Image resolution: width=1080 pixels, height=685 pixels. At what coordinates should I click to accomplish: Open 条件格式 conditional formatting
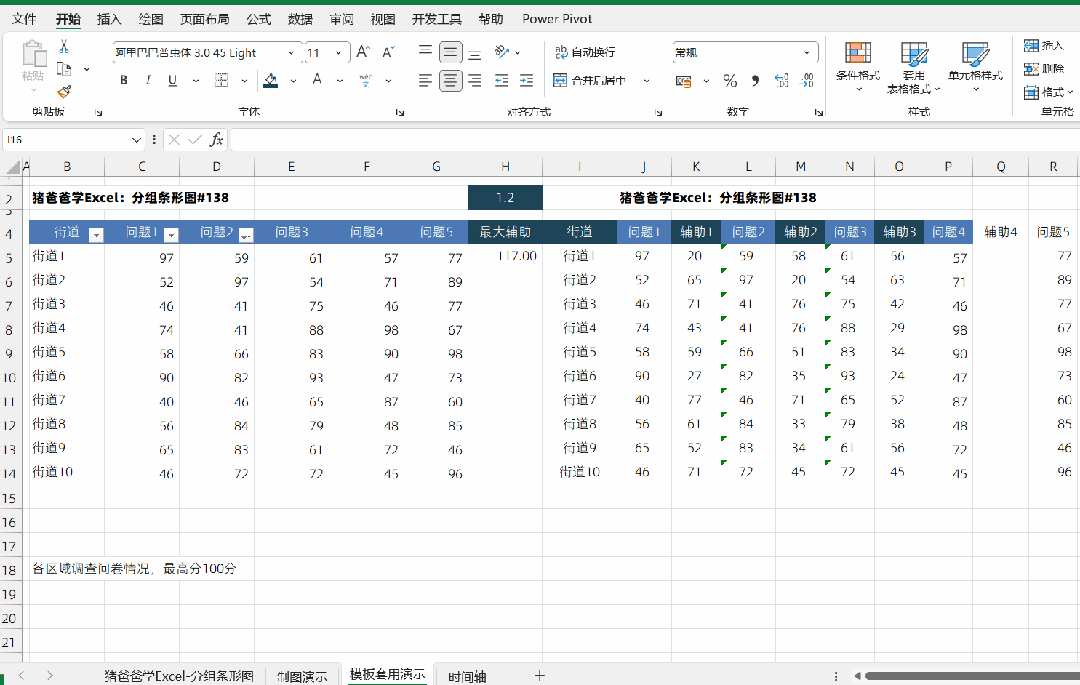pyautogui.click(x=858, y=67)
